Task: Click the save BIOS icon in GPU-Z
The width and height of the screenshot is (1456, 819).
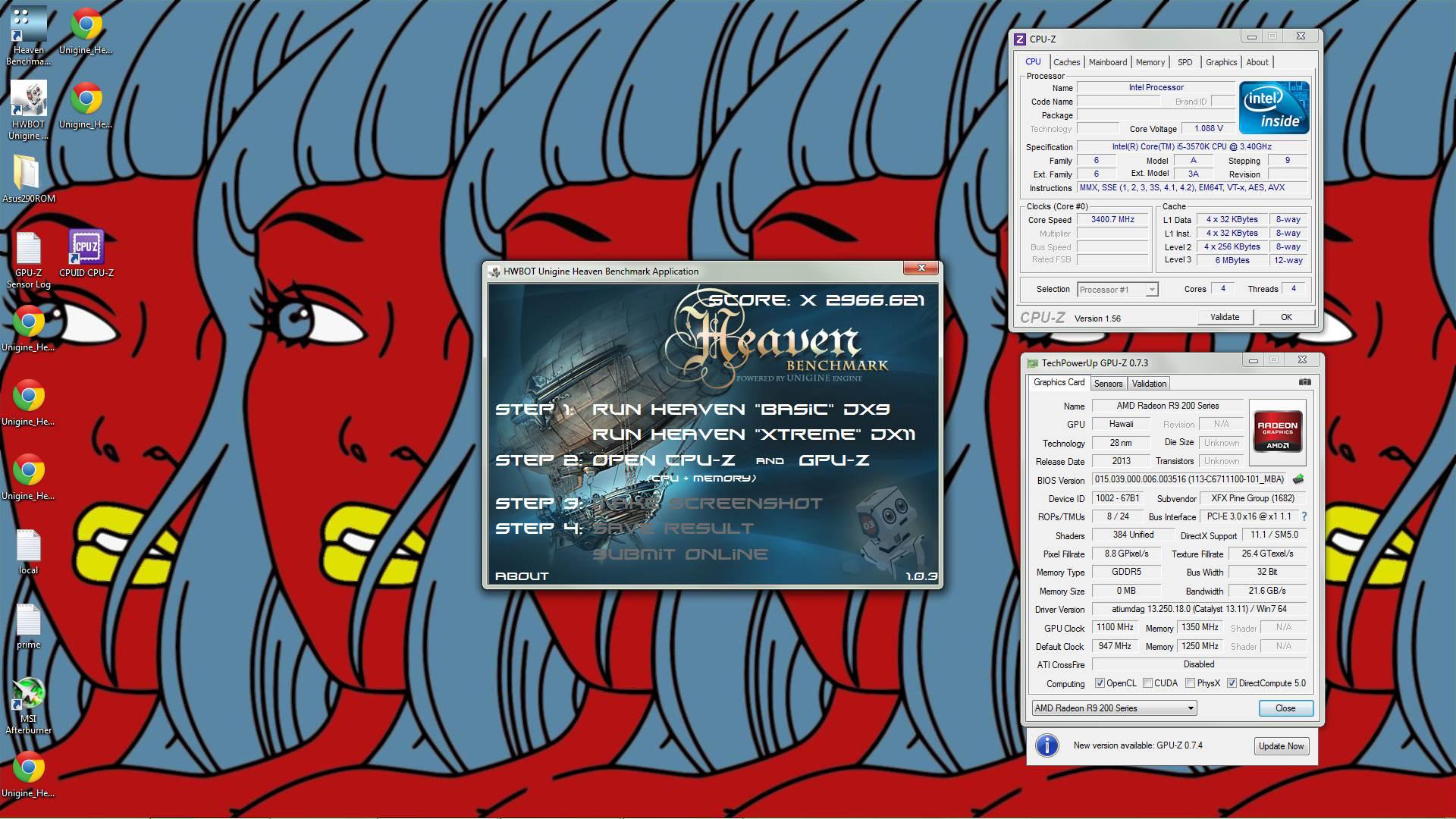Action: coord(1298,479)
